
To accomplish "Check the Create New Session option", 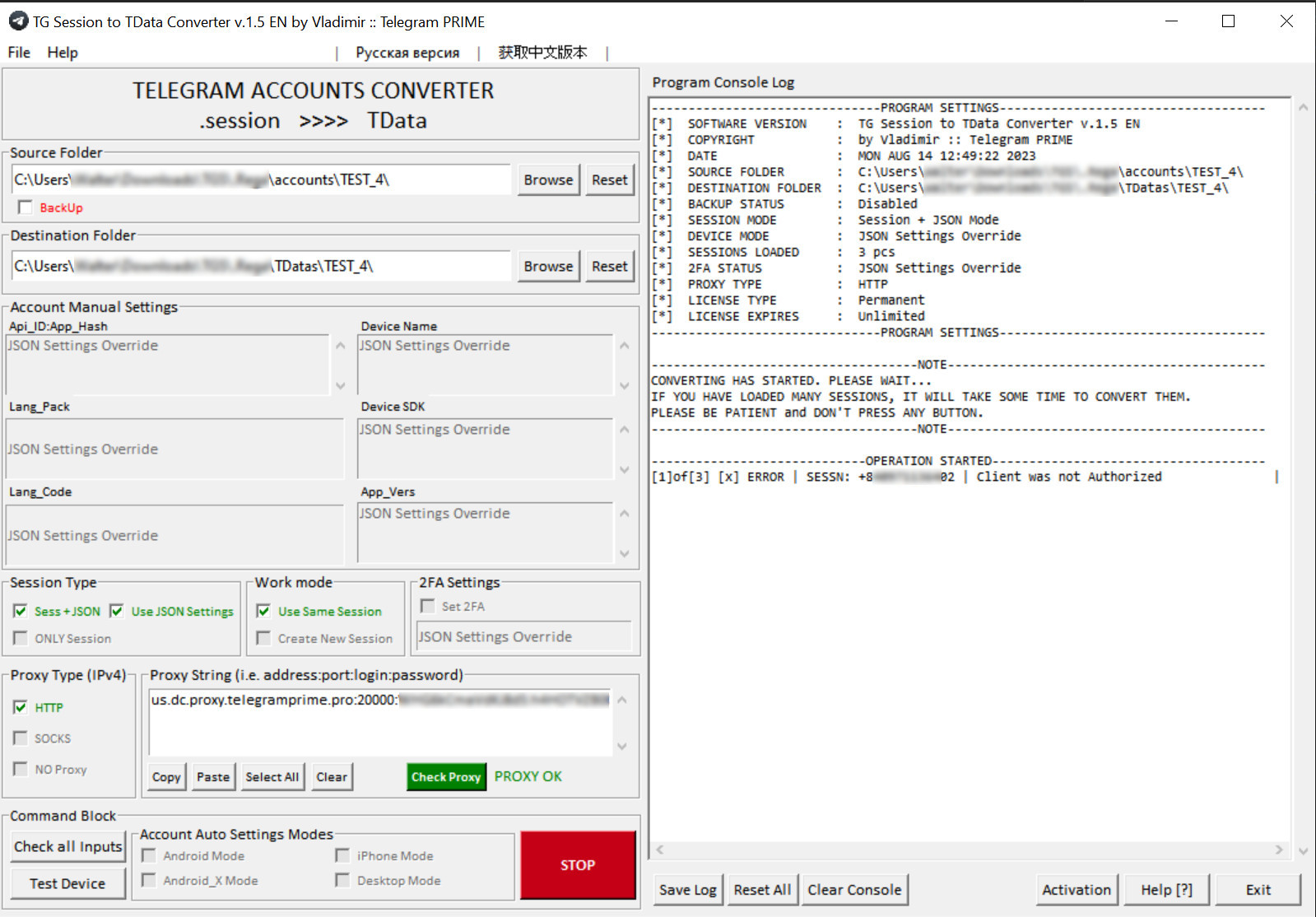I will click(263, 638).
